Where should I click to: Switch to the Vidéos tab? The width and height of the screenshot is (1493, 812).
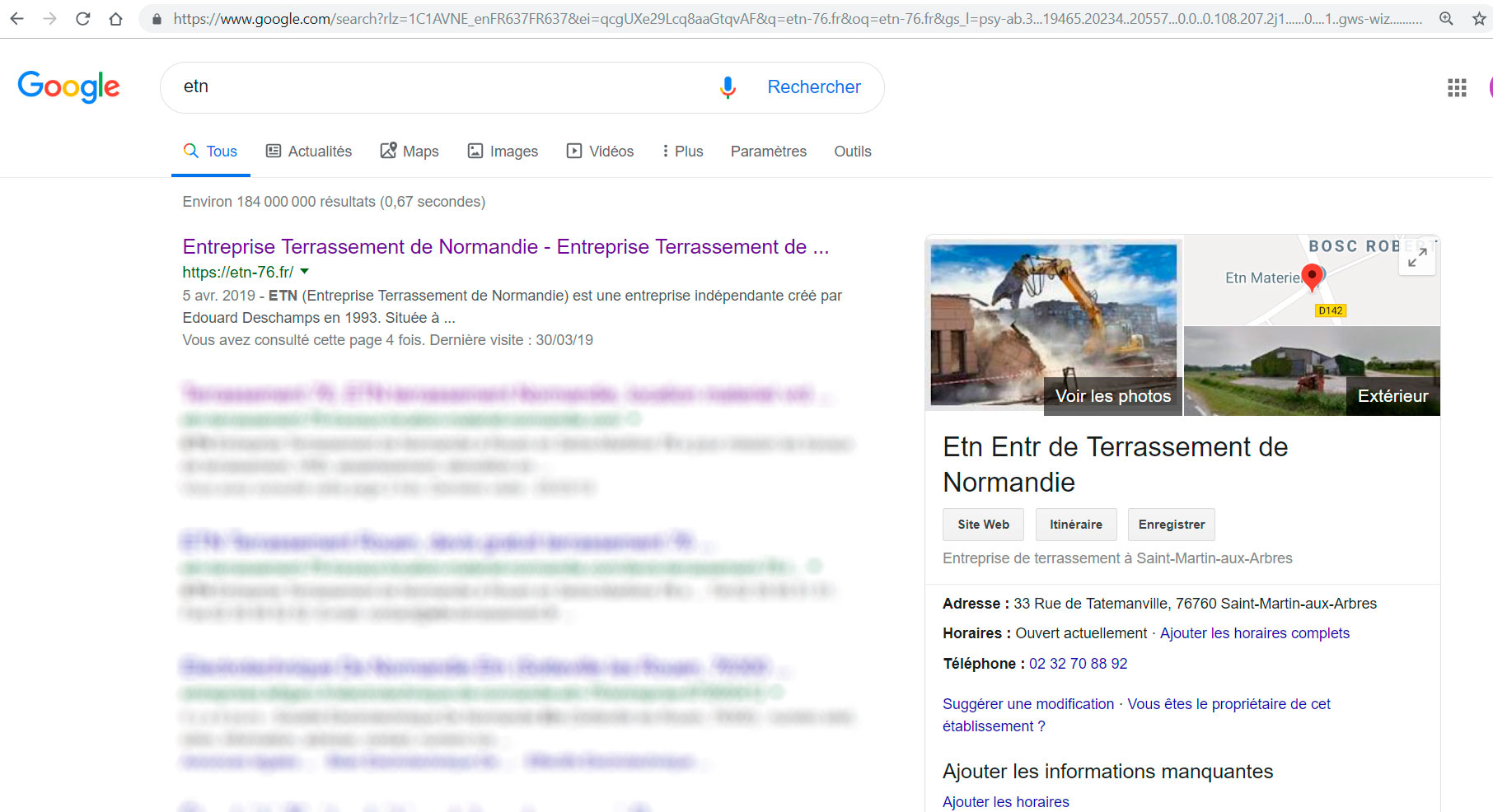click(600, 152)
